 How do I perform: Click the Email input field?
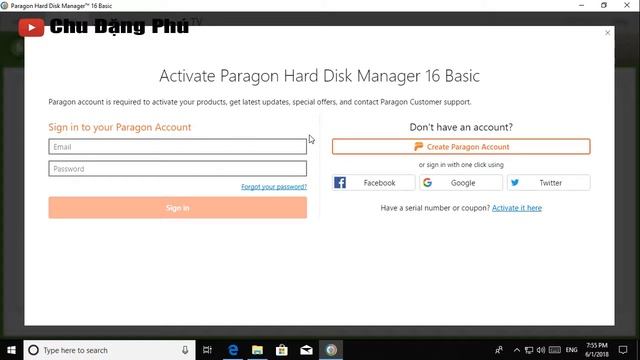pyautogui.click(x=178, y=147)
